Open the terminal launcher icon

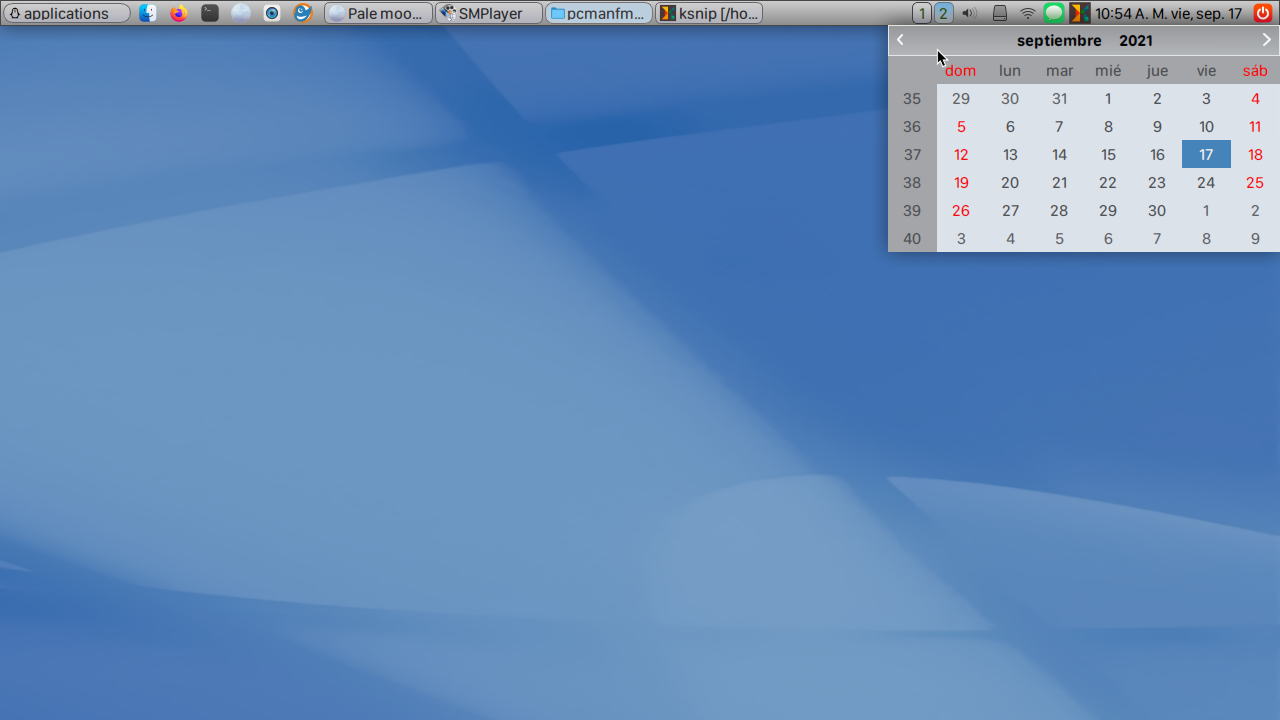click(210, 13)
